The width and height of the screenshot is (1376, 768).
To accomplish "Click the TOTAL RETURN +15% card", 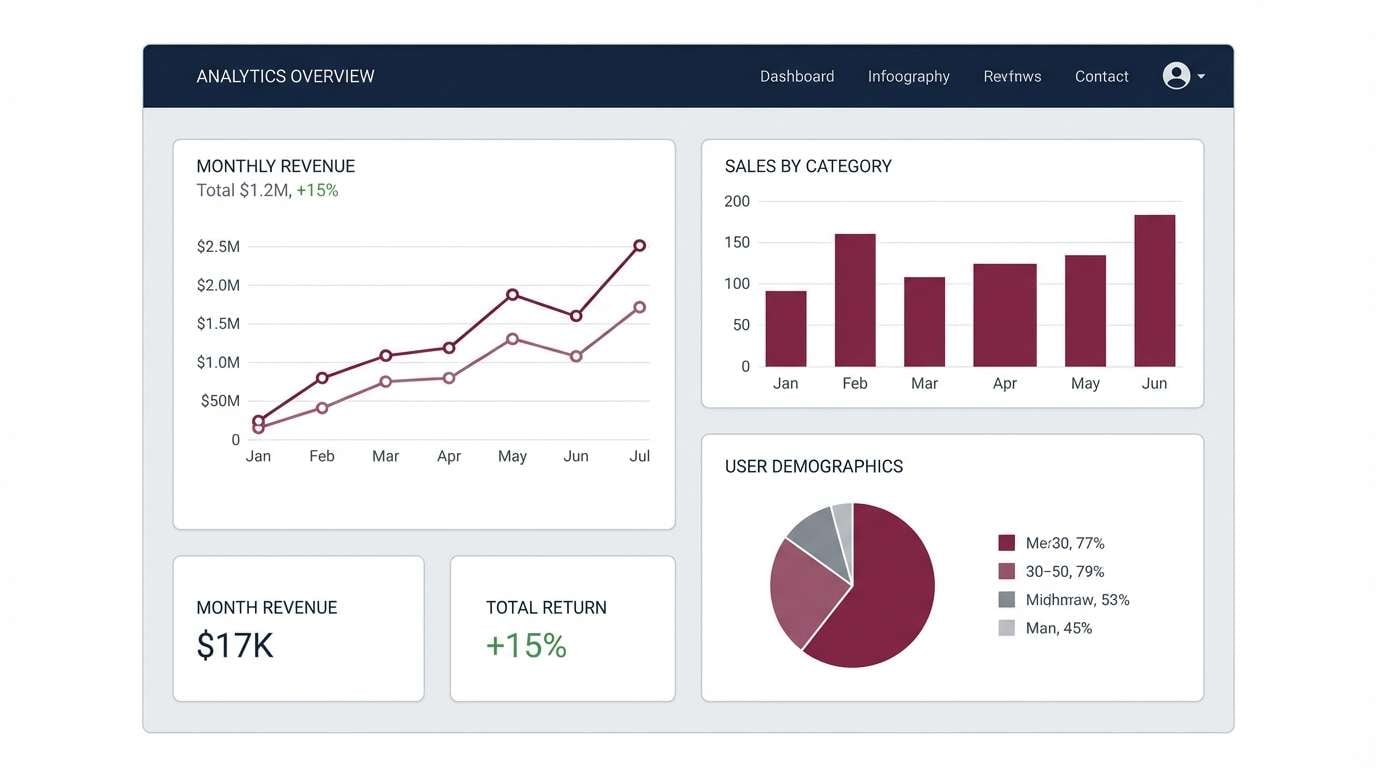I will 562,627.
